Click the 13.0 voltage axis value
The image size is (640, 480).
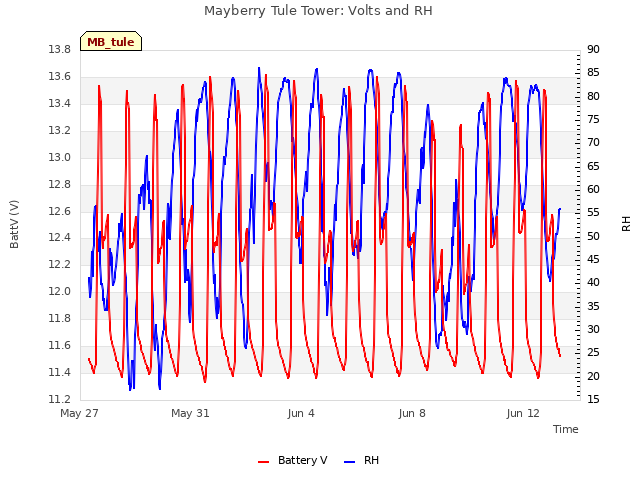coord(60,158)
